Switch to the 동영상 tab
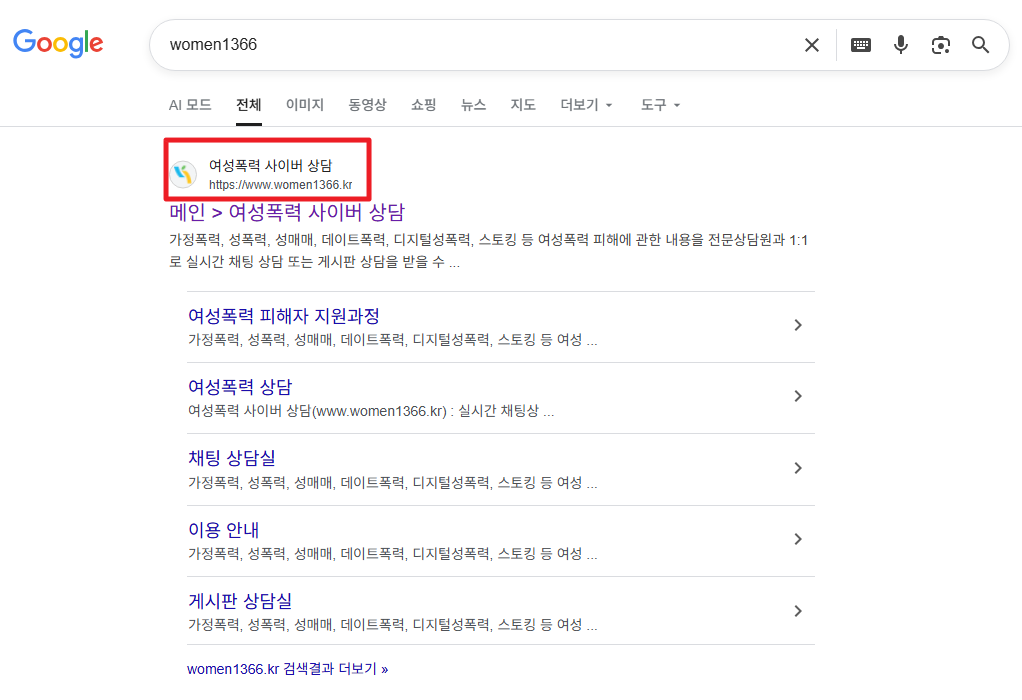The height and width of the screenshot is (700, 1022). tap(367, 105)
